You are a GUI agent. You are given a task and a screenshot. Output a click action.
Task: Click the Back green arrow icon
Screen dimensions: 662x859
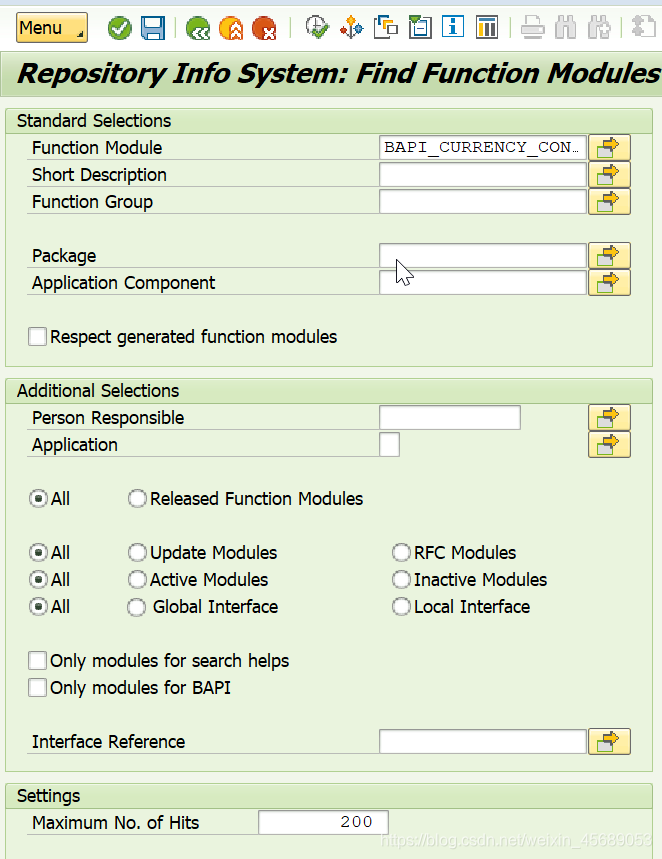tap(197, 28)
